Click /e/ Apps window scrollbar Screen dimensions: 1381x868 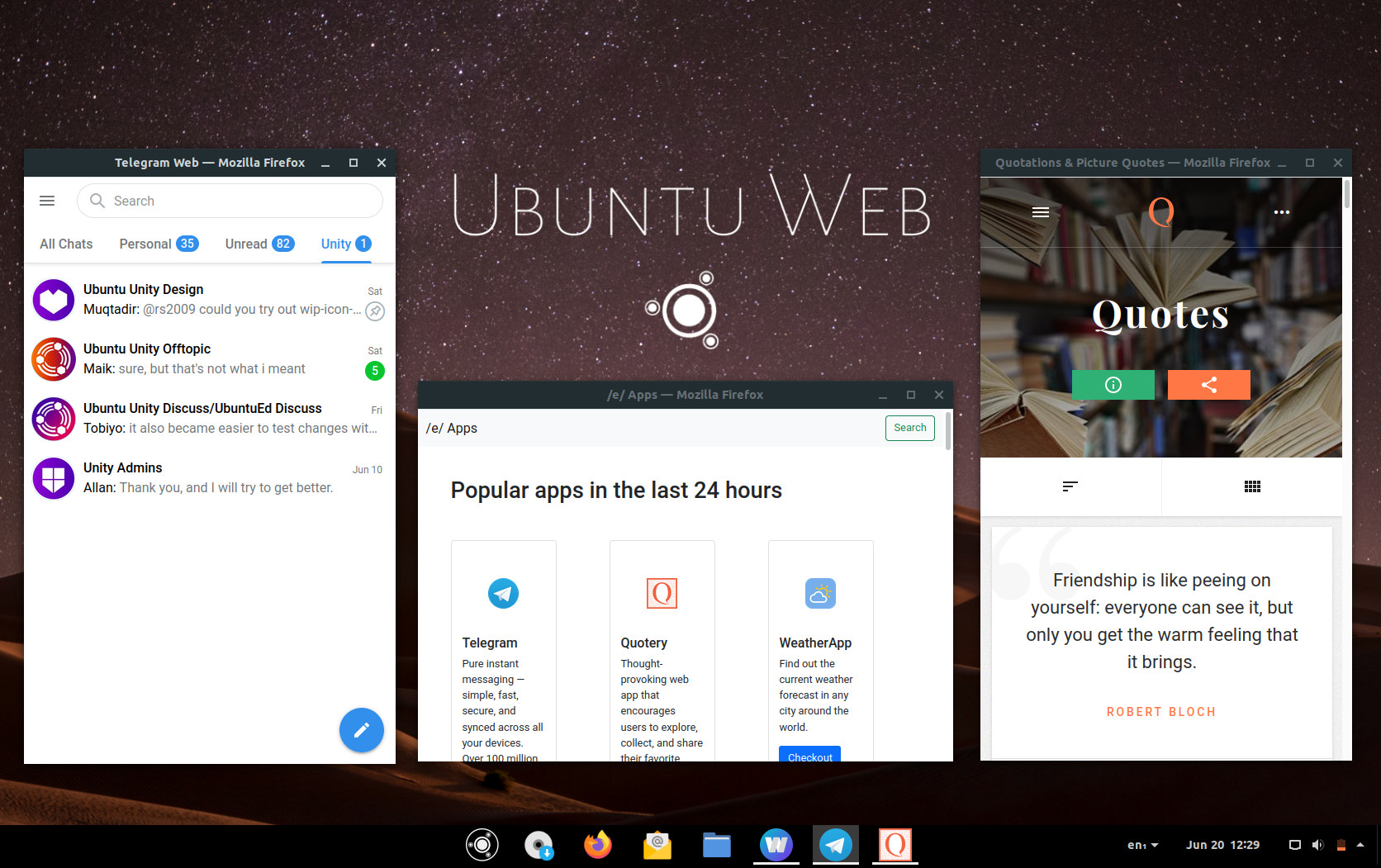pos(948,431)
